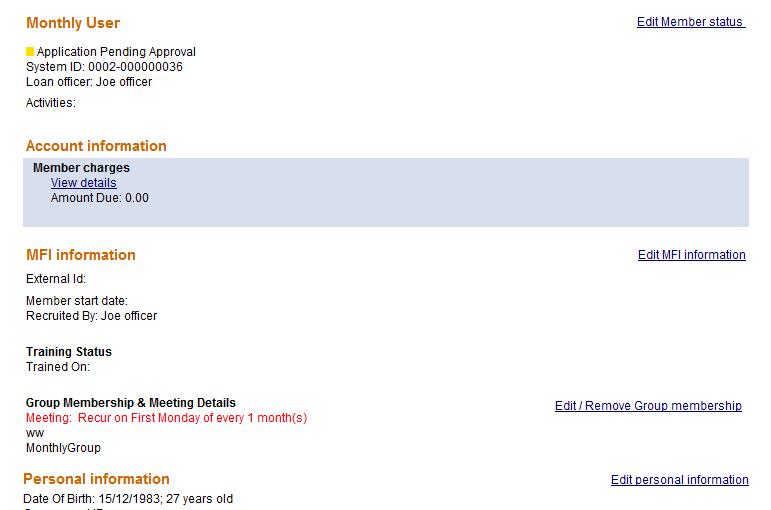This screenshot has width=771, height=510.
Task: Open the Edit MFI information link
Action: pyautogui.click(x=691, y=255)
